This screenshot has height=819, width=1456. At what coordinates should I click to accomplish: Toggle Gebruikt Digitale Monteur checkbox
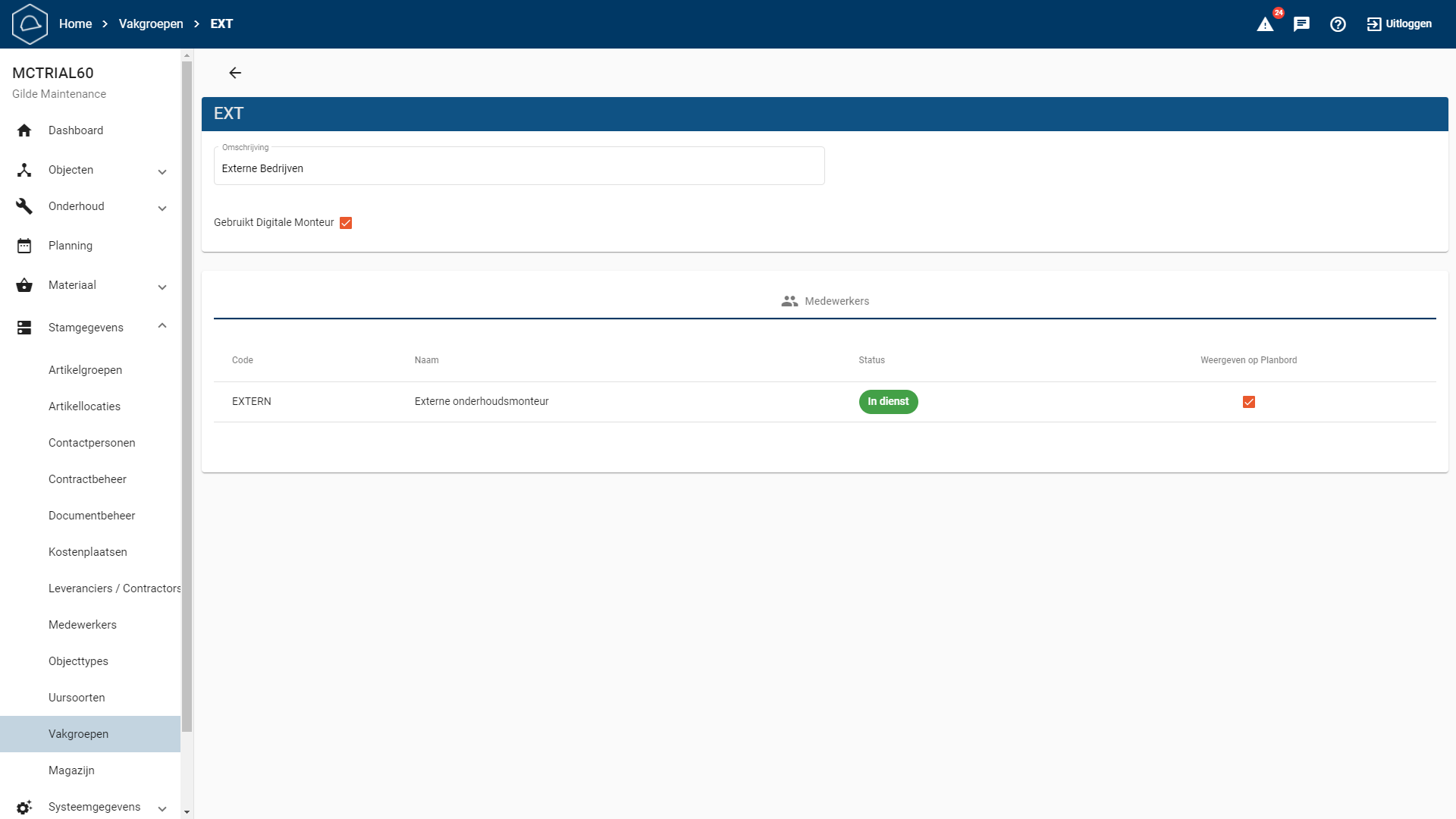pos(346,223)
